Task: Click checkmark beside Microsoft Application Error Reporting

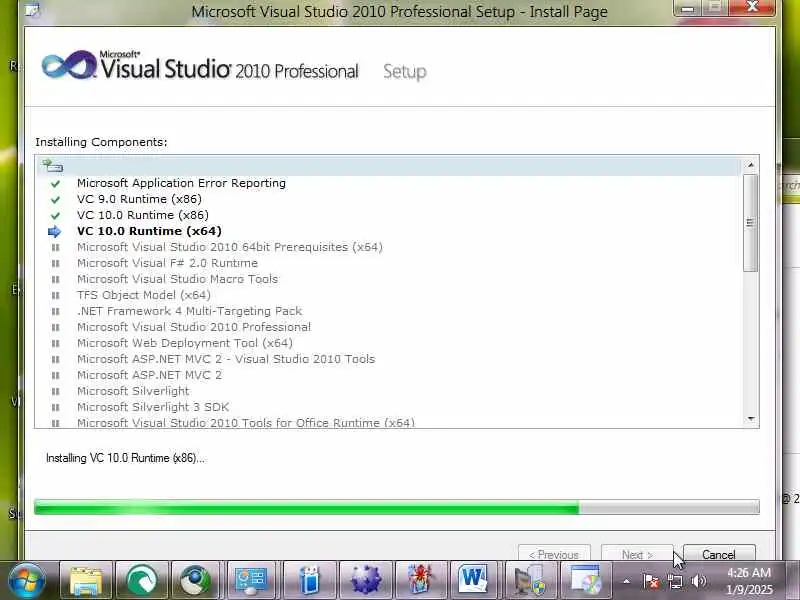Action: pos(55,183)
